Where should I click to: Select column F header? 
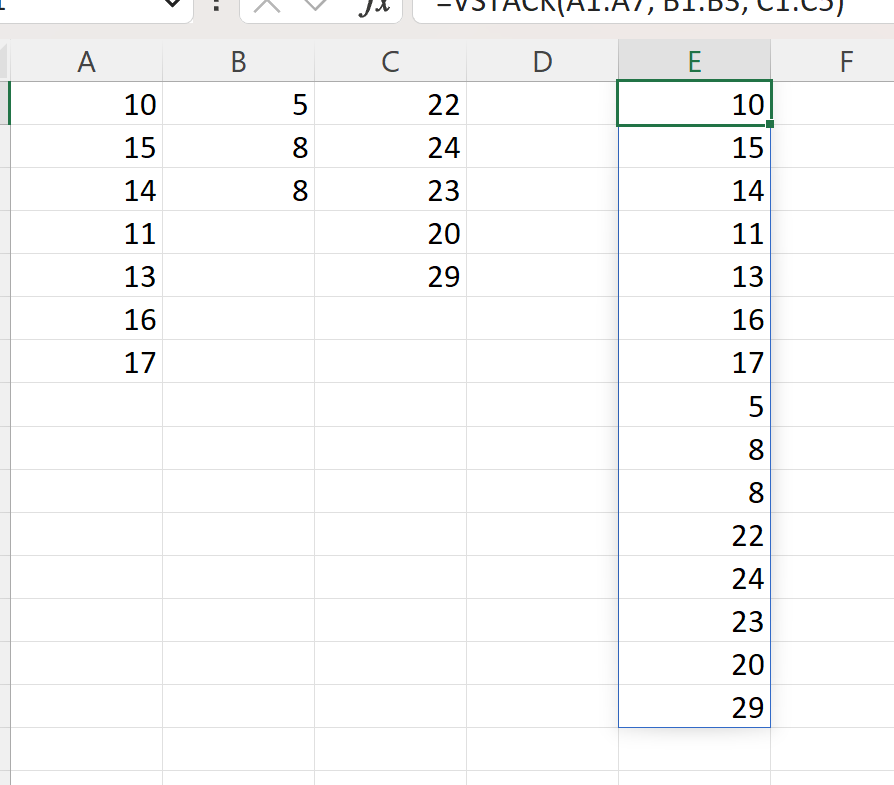point(846,61)
